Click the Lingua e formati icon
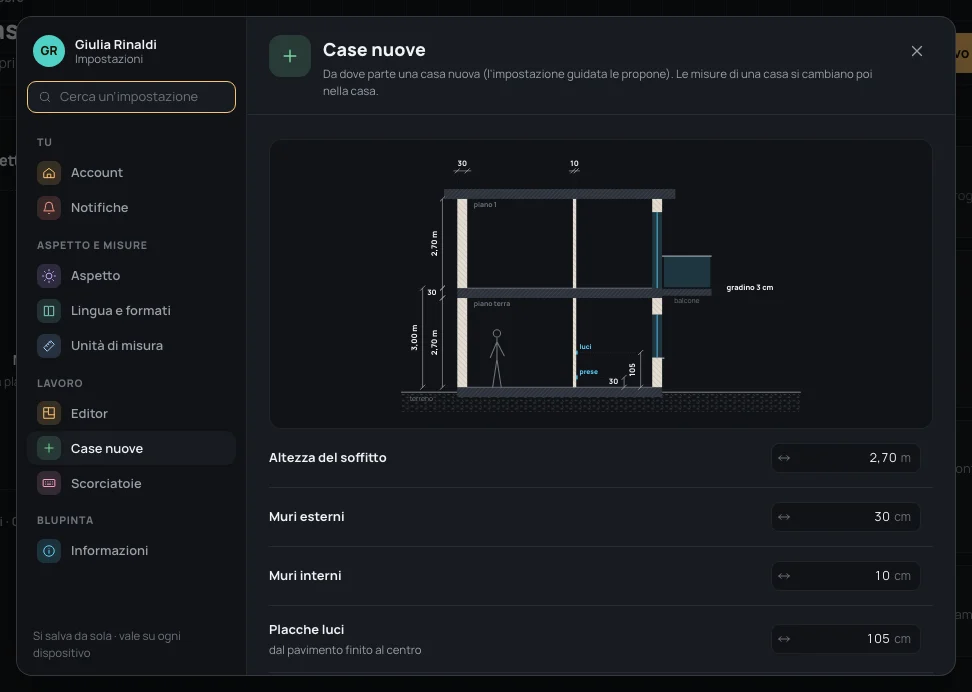This screenshot has height=692, width=972. pos(49,311)
